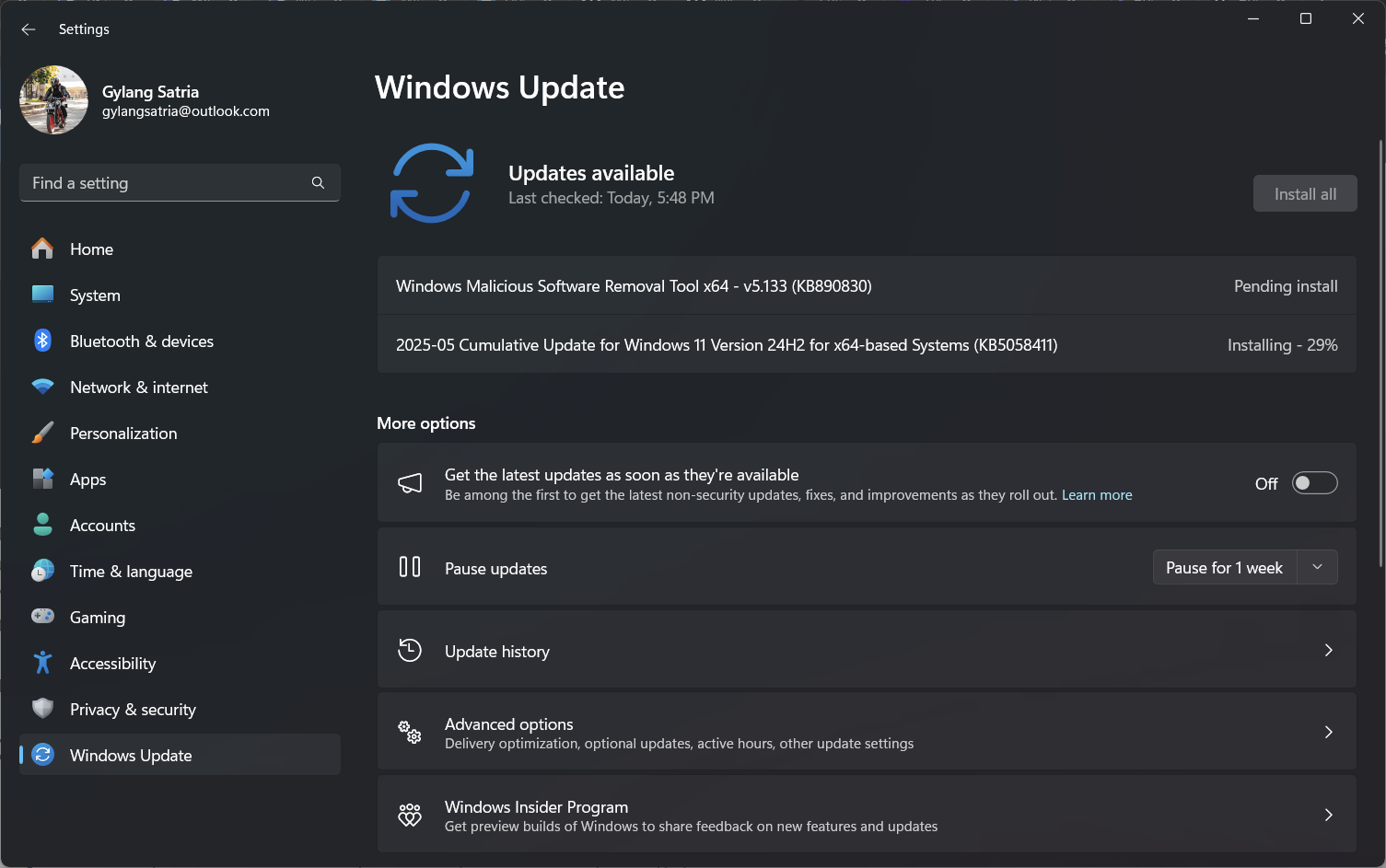Open Gaming settings
Screen dimensions: 1386x868
[x=180, y=617]
